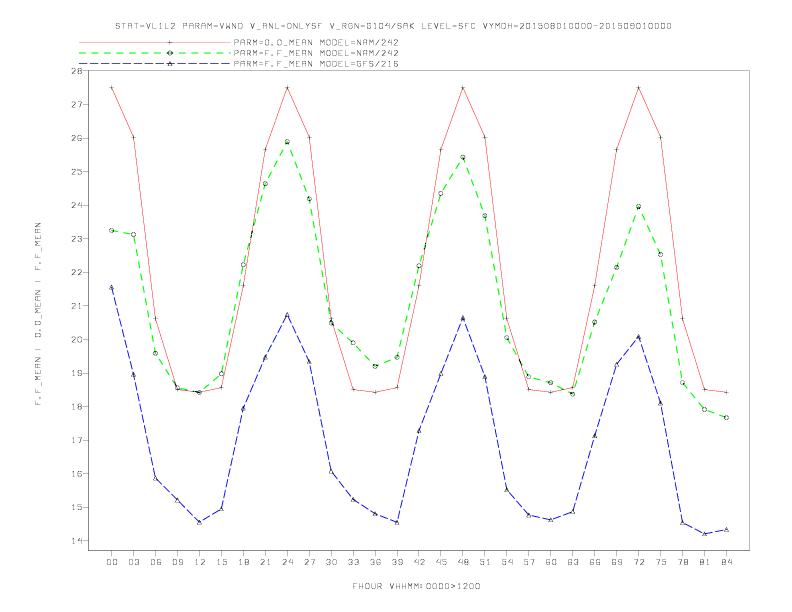Click x-axis forecast hour label 57

(529, 562)
